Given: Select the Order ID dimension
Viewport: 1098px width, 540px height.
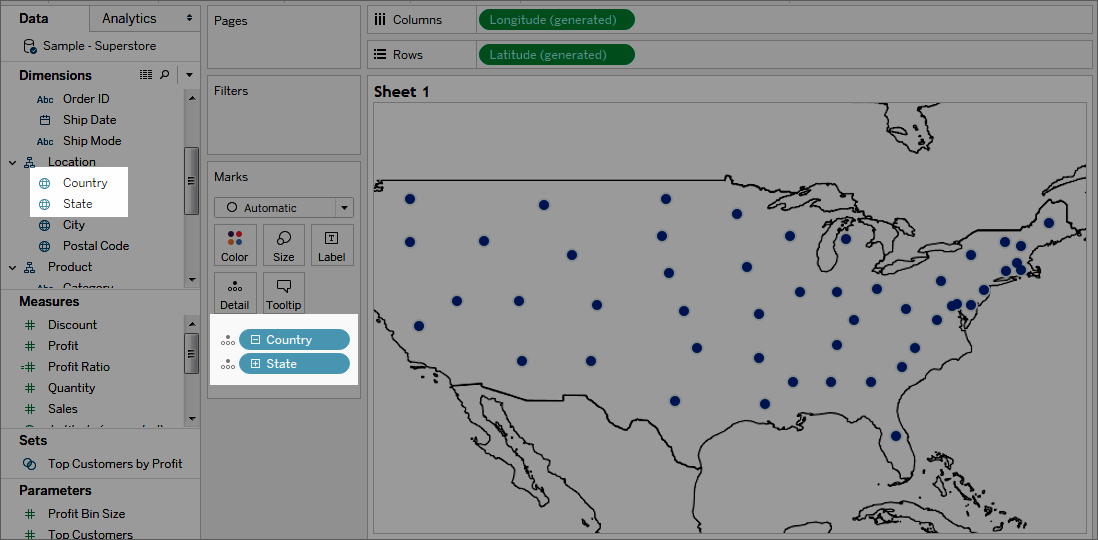Looking at the screenshot, I should 86,99.
